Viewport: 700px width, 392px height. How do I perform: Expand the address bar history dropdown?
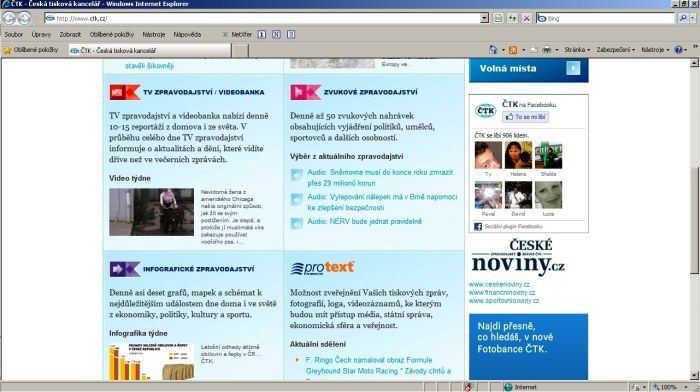pyautogui.click(x=485, y=18)
